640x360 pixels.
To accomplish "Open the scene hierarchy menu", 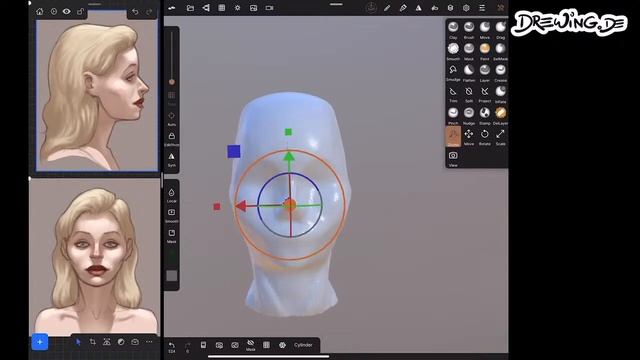I will pos(206,8).
